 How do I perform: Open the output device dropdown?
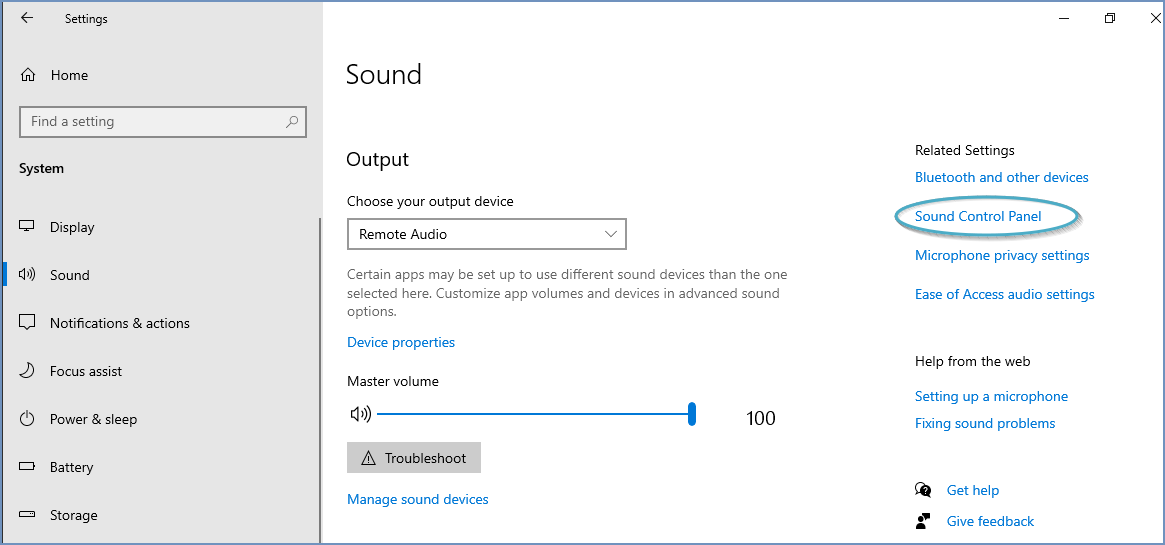tap(486, 234)
